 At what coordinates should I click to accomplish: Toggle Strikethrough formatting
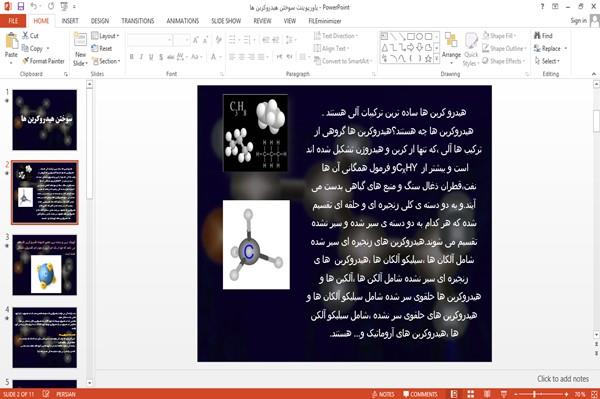(x=170, y=57)
